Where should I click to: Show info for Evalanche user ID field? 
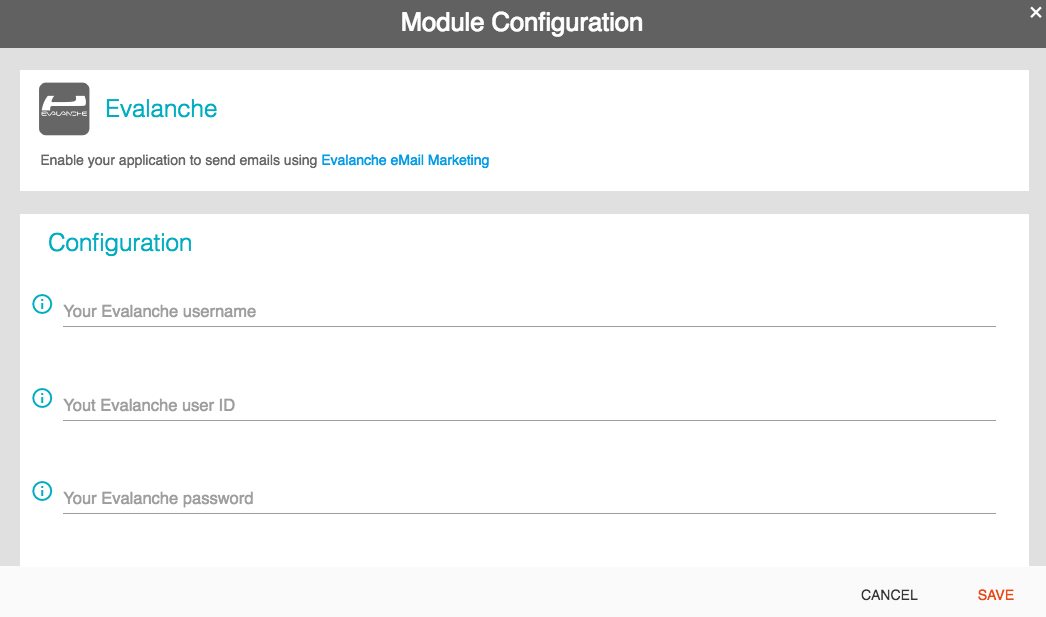click(x=42, y=398)
